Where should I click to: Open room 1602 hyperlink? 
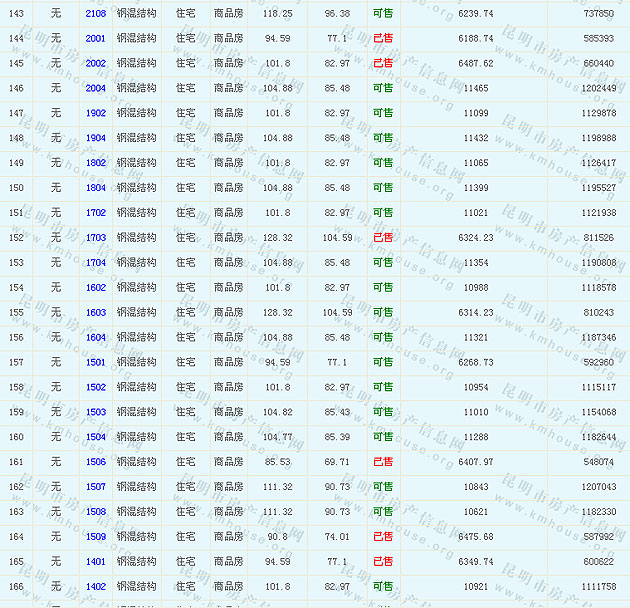pos(96,288)
